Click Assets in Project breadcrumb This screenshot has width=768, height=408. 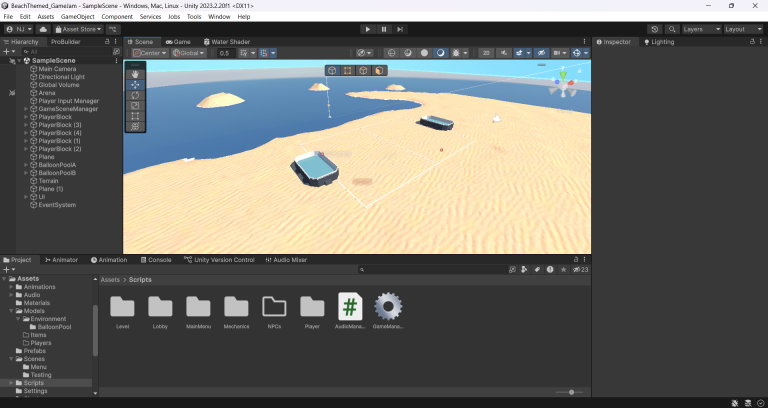pos(110,280)
